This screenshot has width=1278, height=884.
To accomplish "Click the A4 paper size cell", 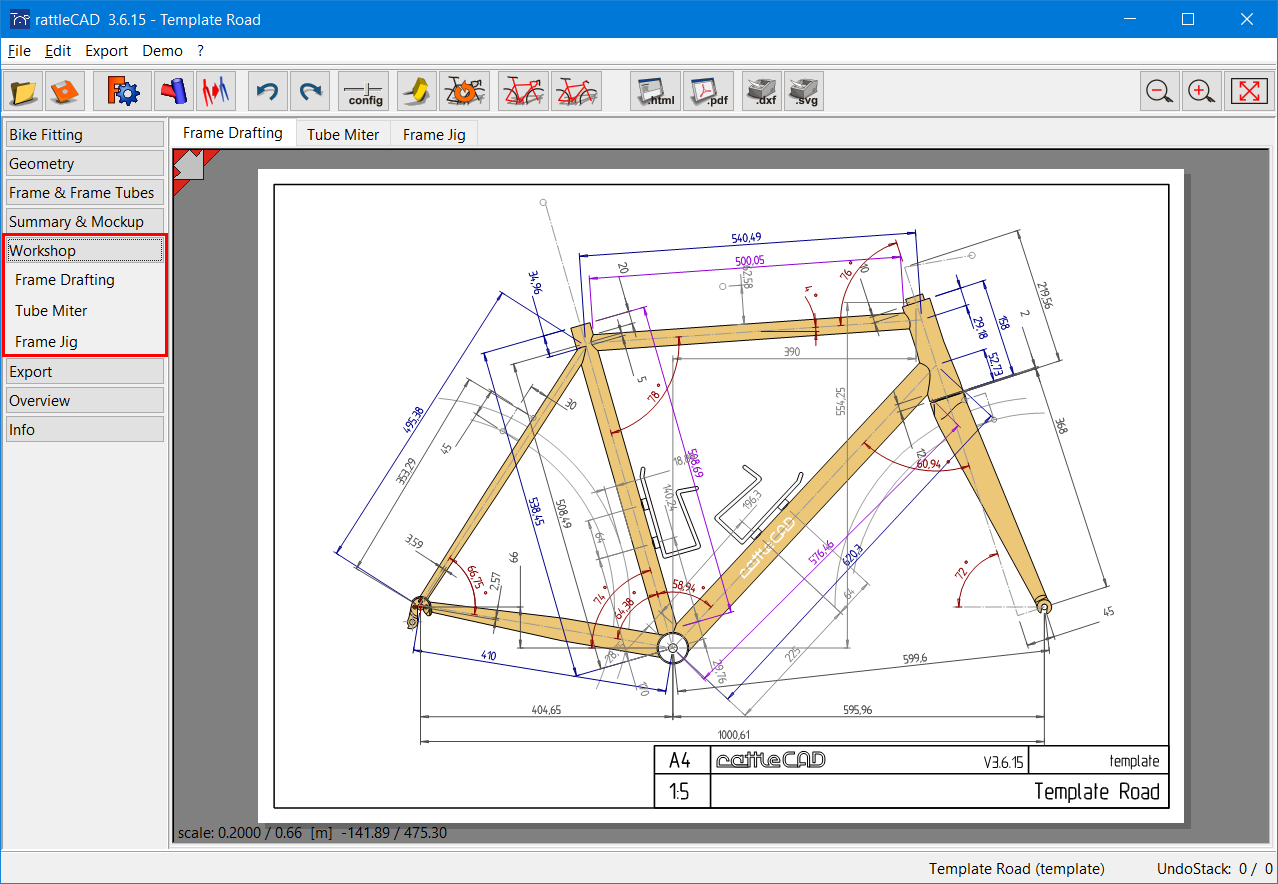I will click(680, 761).
